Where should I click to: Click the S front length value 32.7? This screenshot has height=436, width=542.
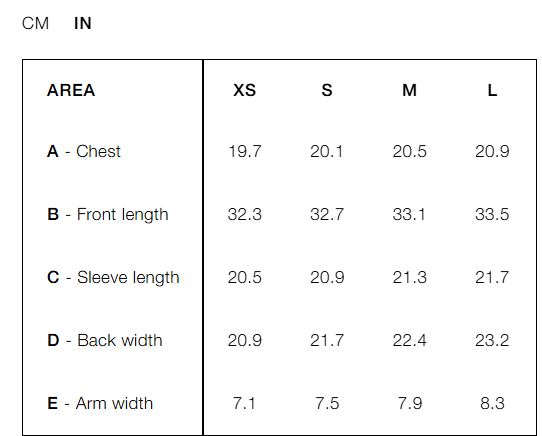[x=327, y=214]
